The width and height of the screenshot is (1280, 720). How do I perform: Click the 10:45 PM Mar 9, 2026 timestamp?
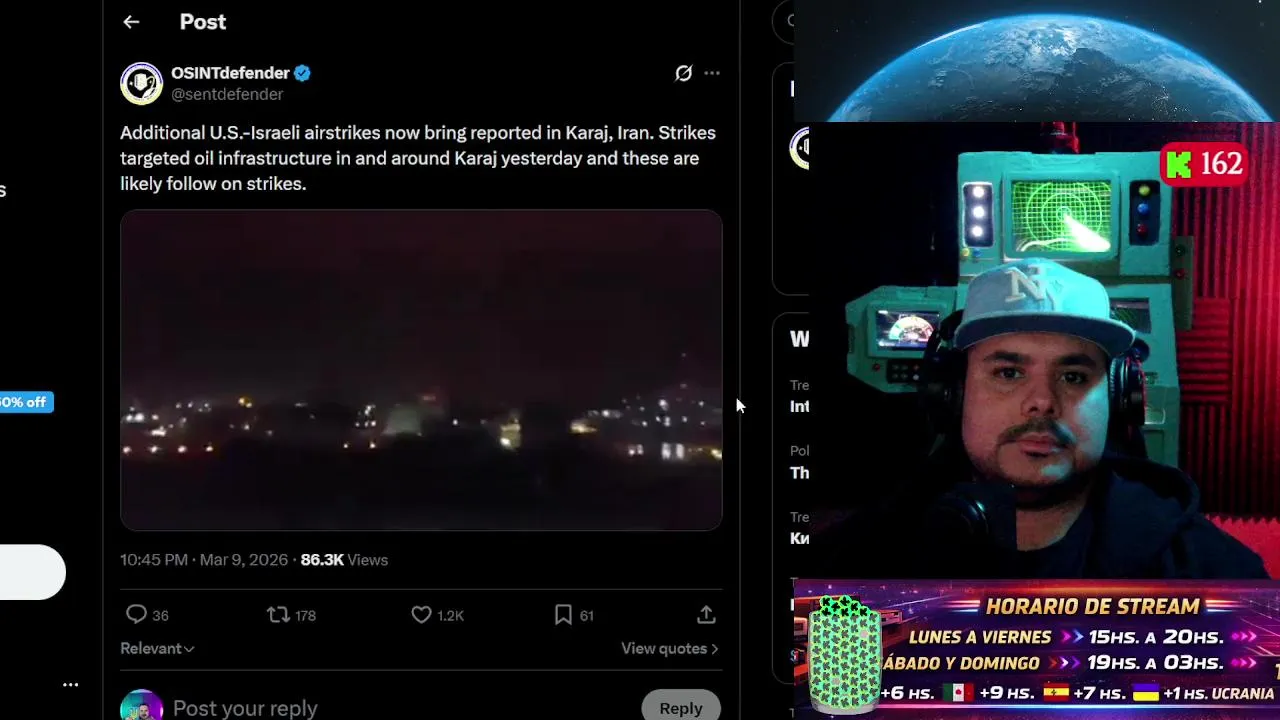point(204,560)
